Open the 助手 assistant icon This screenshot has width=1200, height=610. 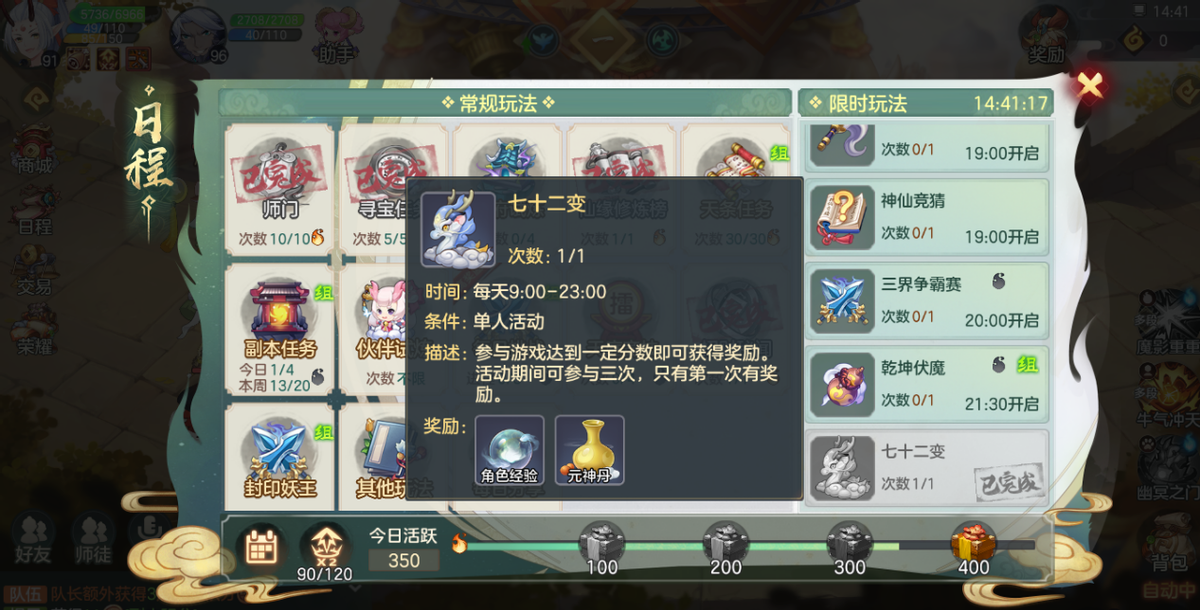pos(335,35)
